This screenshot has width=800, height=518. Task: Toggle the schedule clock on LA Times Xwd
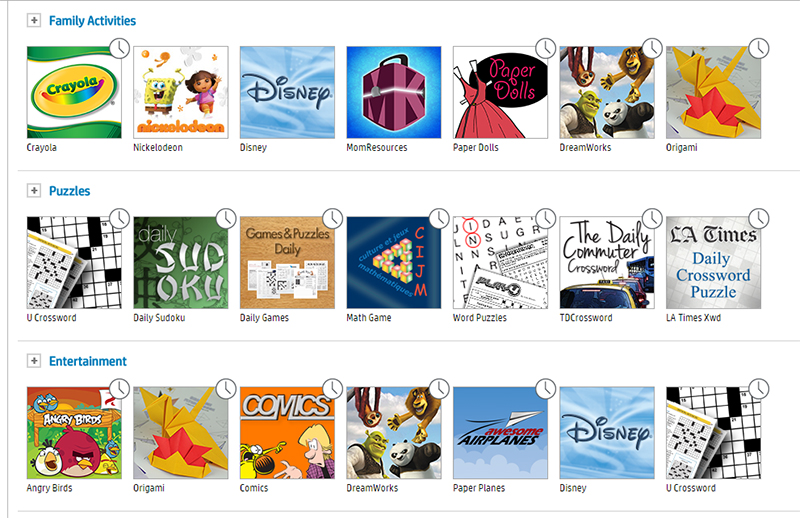(x=759, y=218)
